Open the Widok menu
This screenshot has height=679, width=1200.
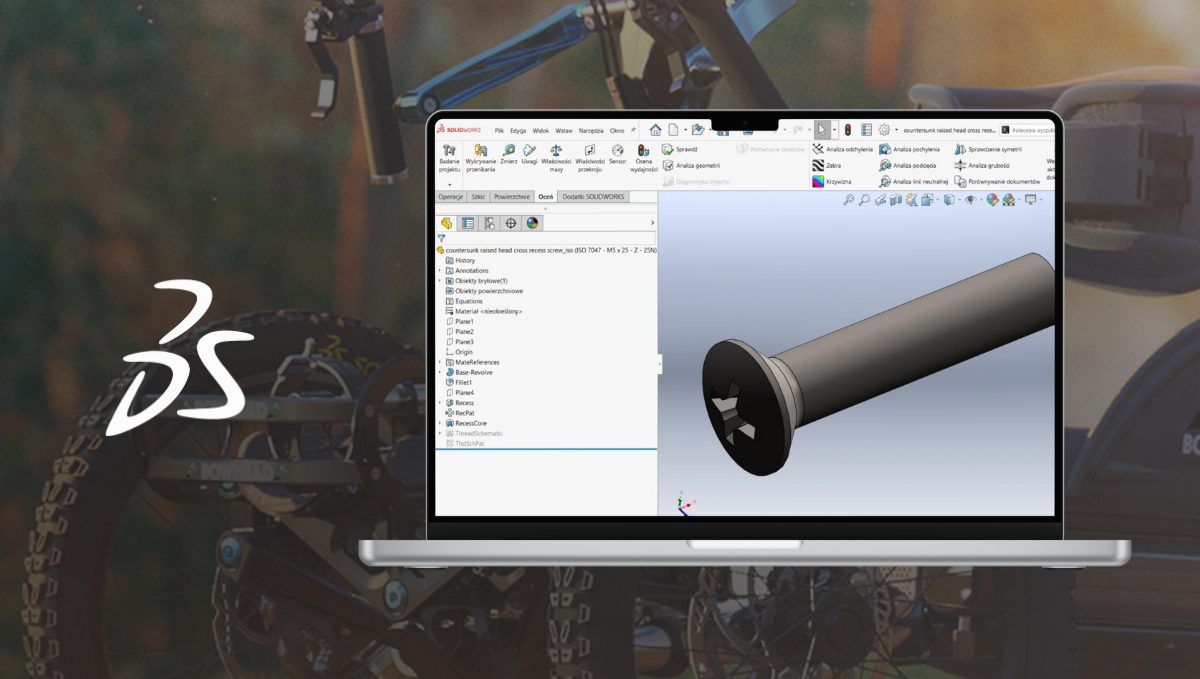(541, 130)
